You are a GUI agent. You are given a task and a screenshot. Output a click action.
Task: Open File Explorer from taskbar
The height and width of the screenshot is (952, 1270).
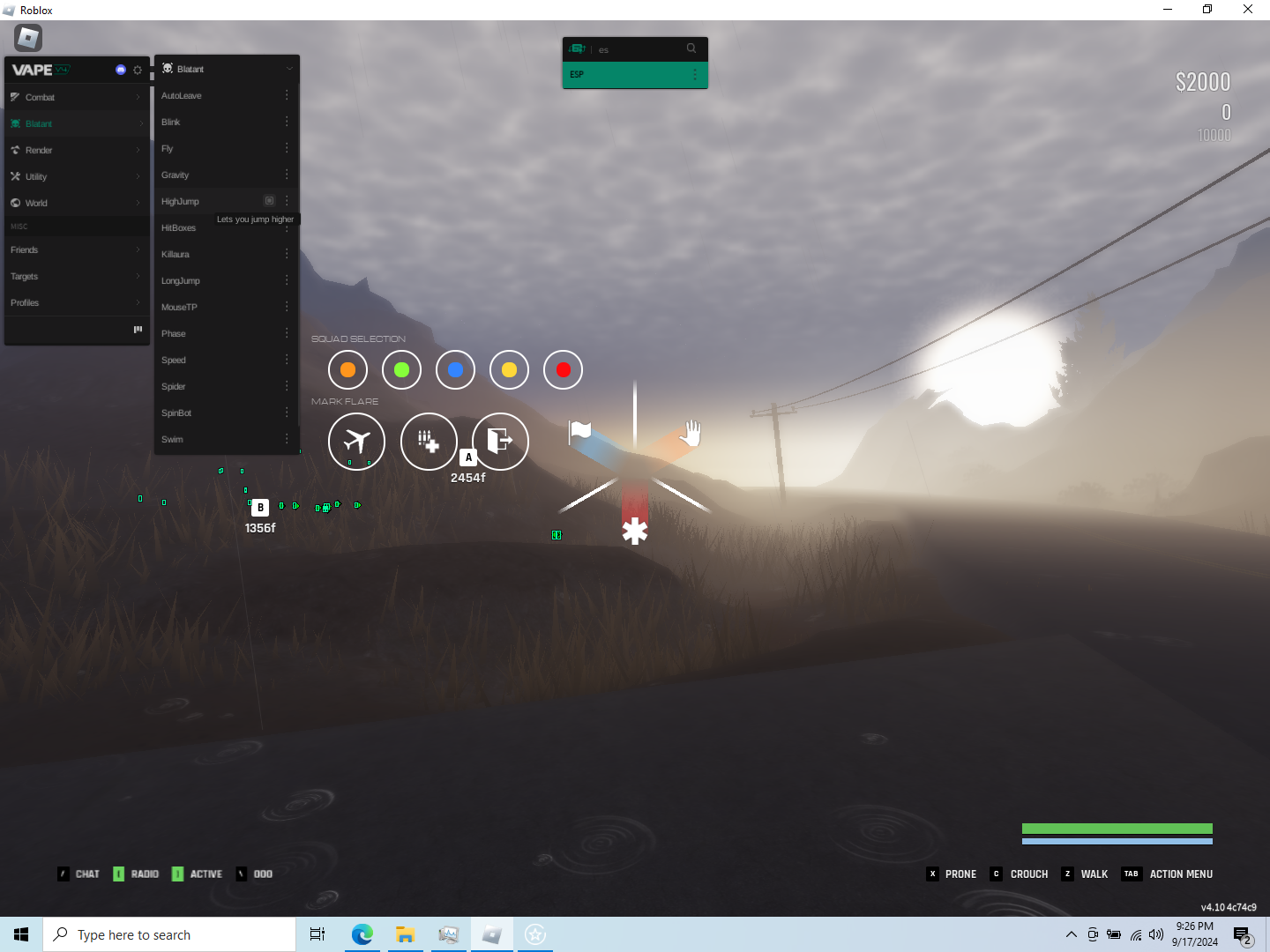click(406, 934)
